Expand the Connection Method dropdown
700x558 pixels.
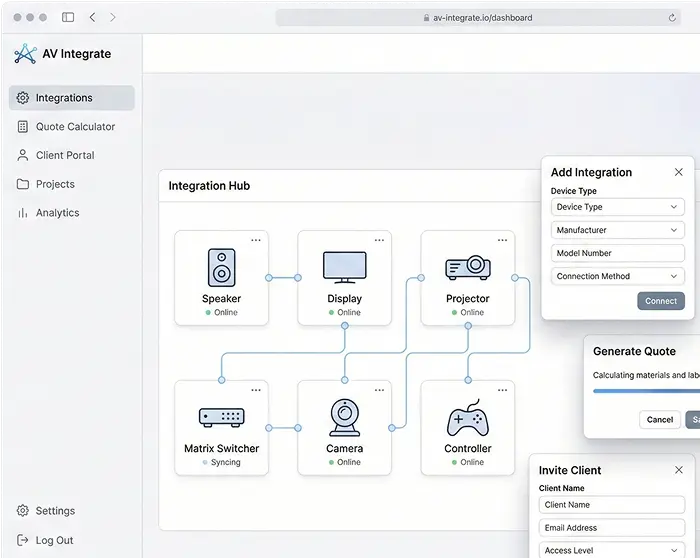pyautogui.click(x=618, y=276)
